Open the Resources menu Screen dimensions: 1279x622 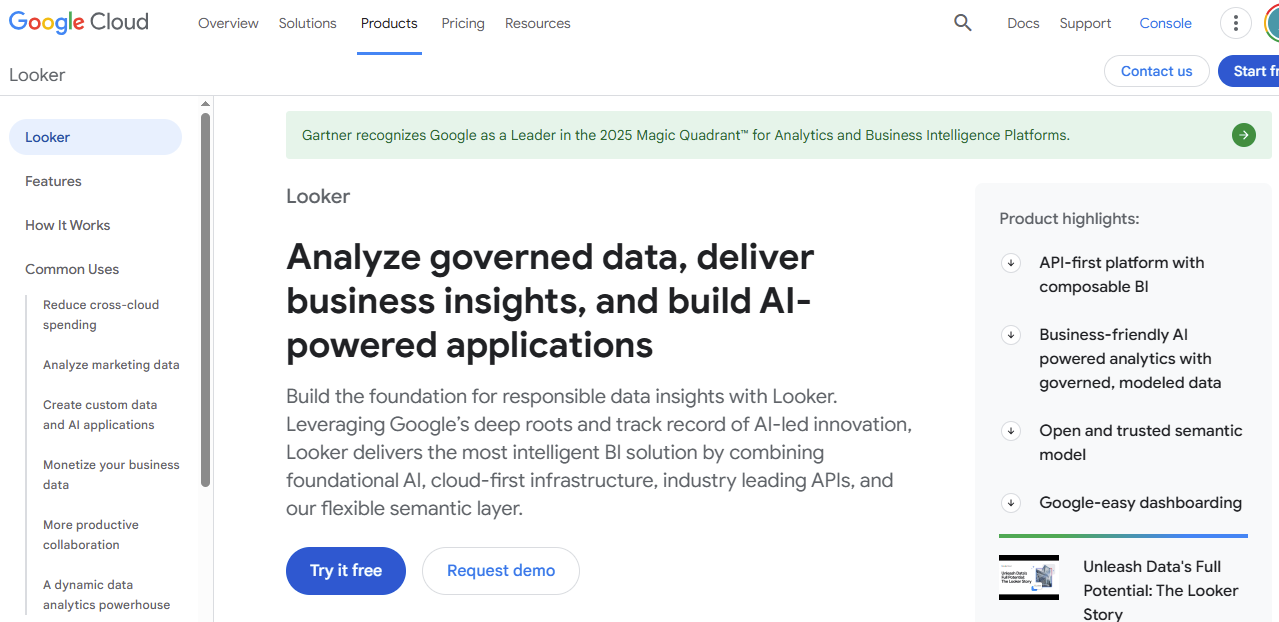[x=537, y=23]
